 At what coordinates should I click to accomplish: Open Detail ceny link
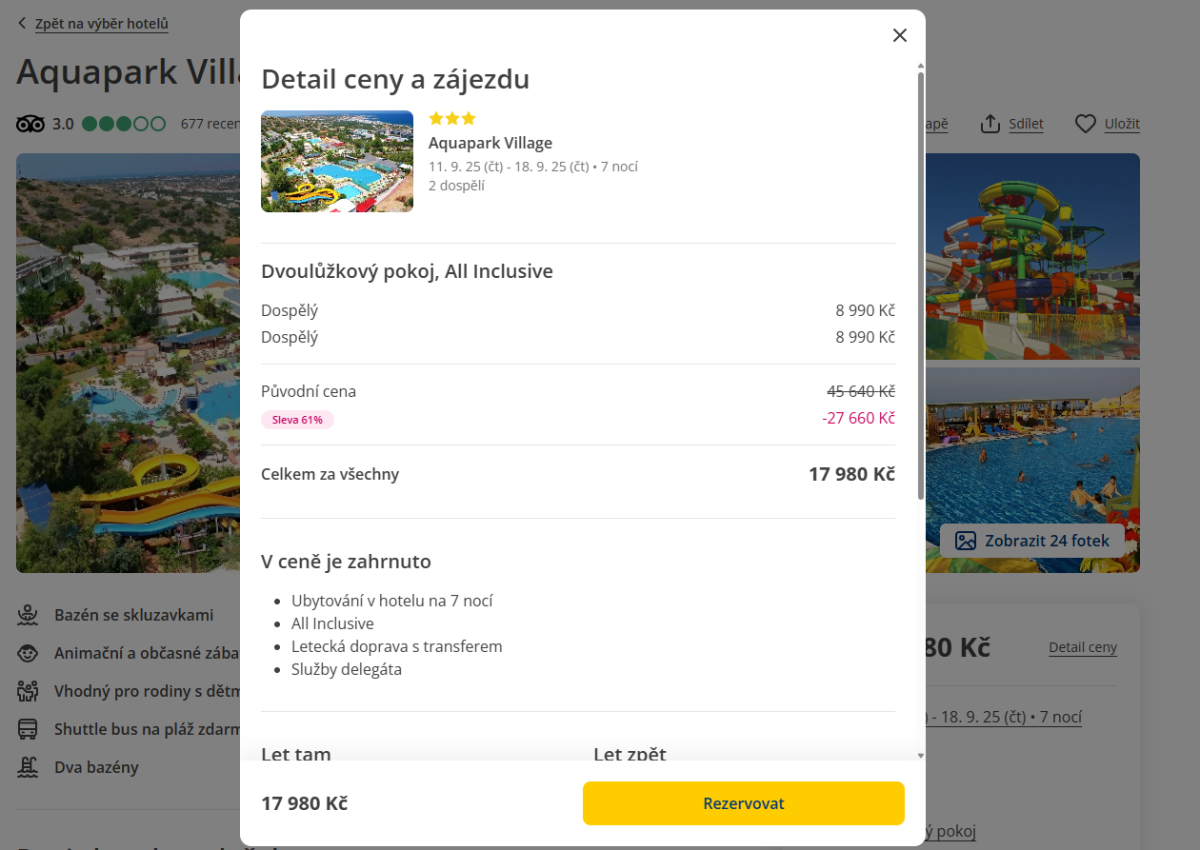tap(1082, 648)
